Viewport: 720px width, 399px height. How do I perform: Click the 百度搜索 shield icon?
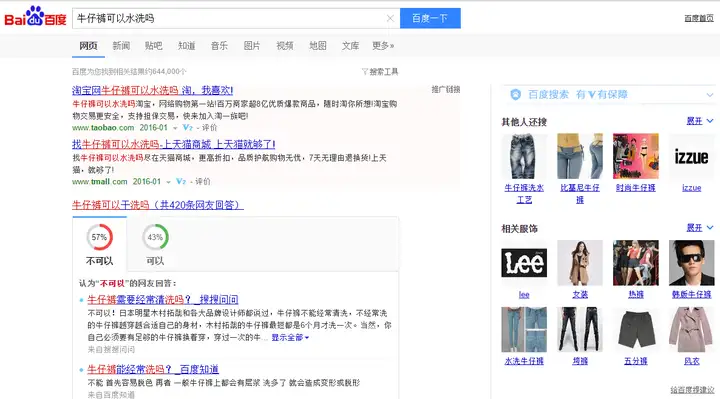coord(516,95)
